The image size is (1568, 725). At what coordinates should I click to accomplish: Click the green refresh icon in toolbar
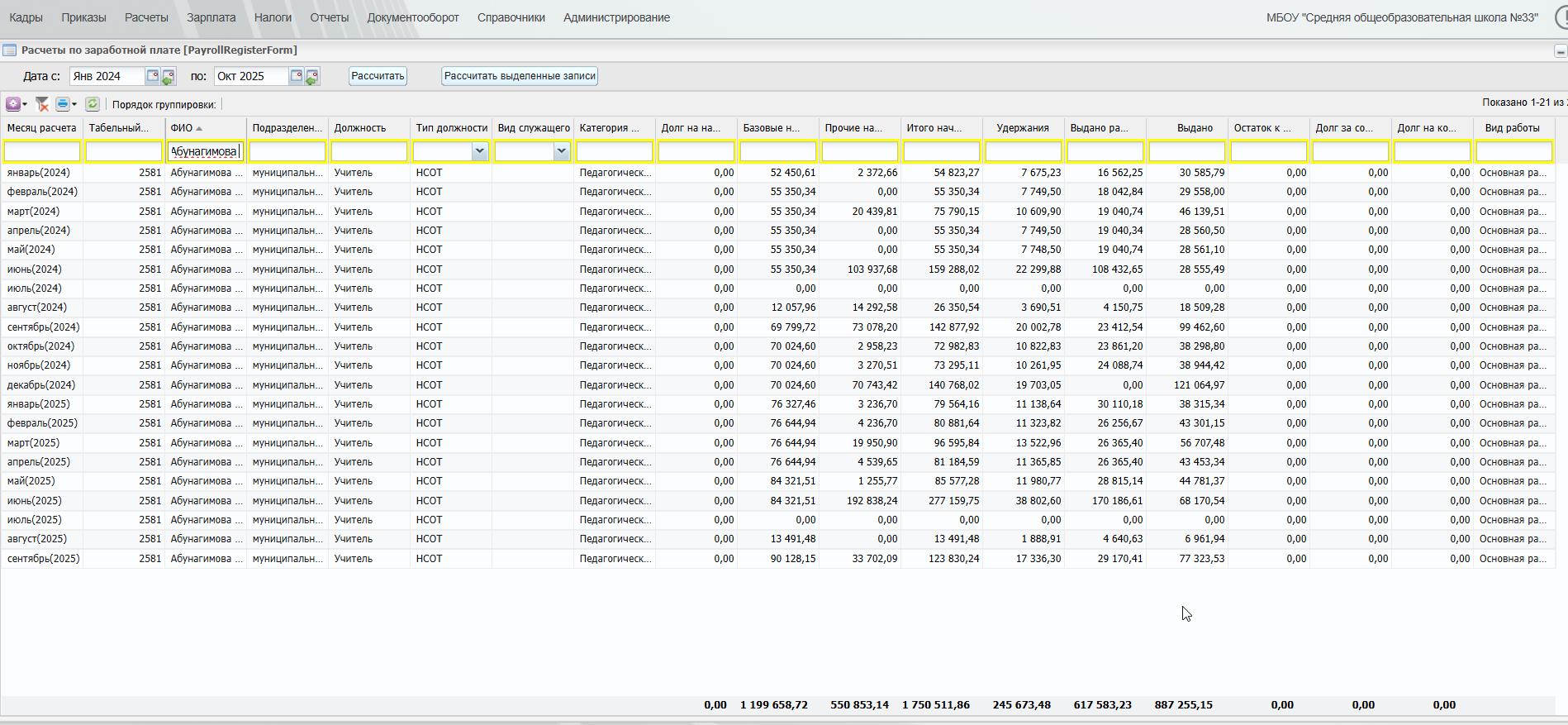click(x=93, y=104)
